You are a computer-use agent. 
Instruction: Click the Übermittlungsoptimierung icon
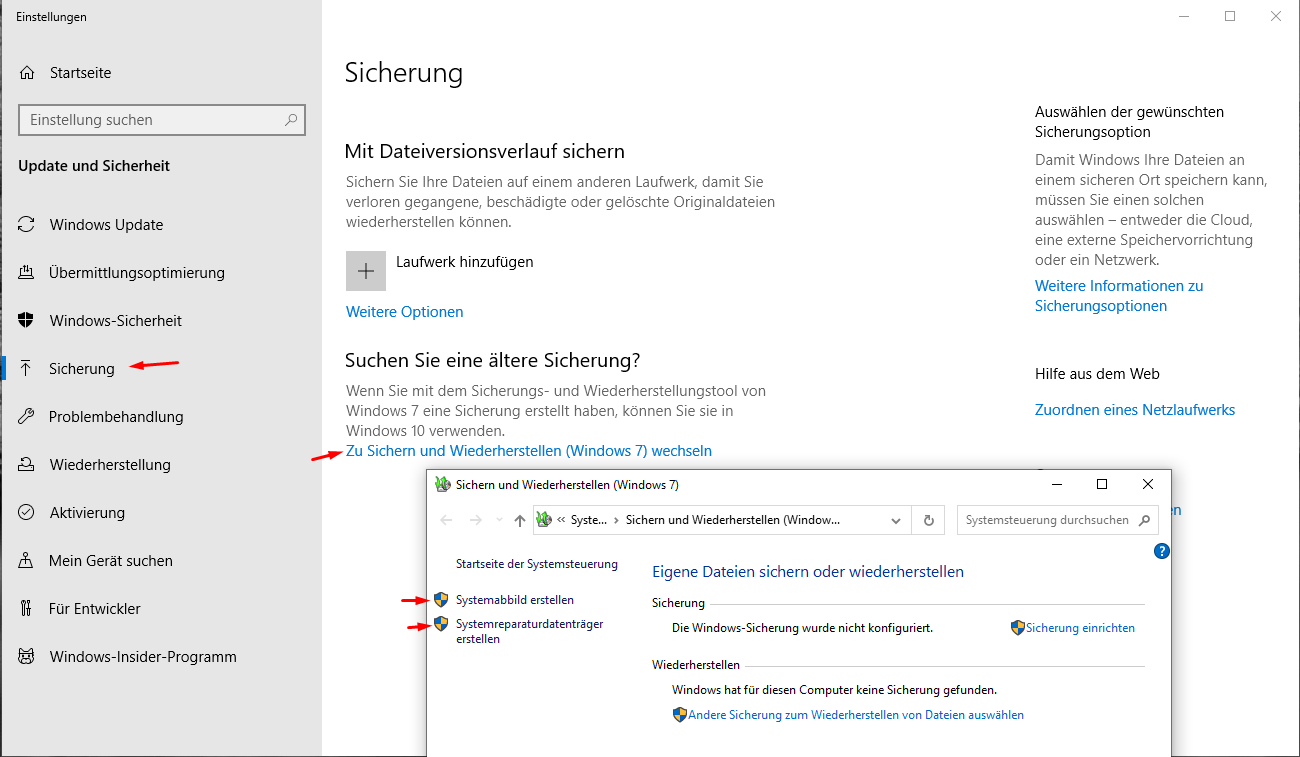point(27,273)
